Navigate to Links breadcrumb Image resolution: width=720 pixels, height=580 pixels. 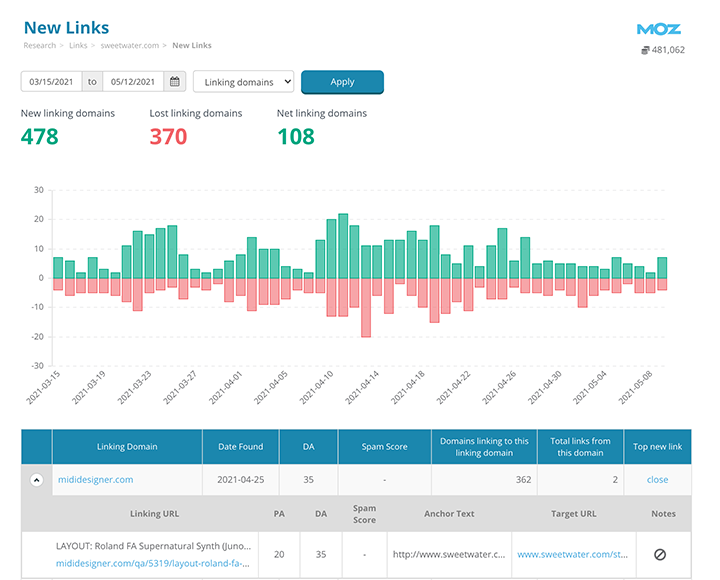point(78,45)
